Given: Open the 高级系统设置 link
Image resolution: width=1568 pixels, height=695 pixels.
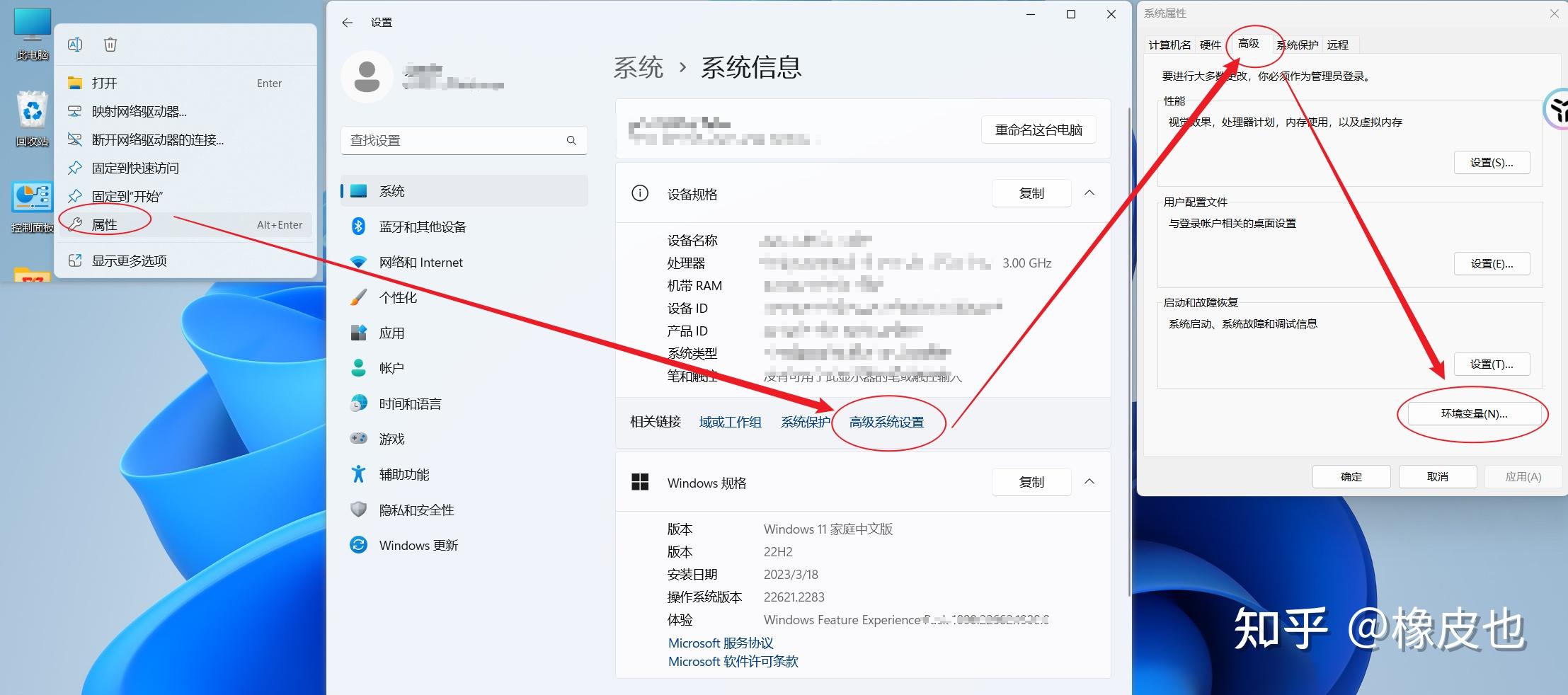Looking at the screenshot, I should [x=886, y=422].
